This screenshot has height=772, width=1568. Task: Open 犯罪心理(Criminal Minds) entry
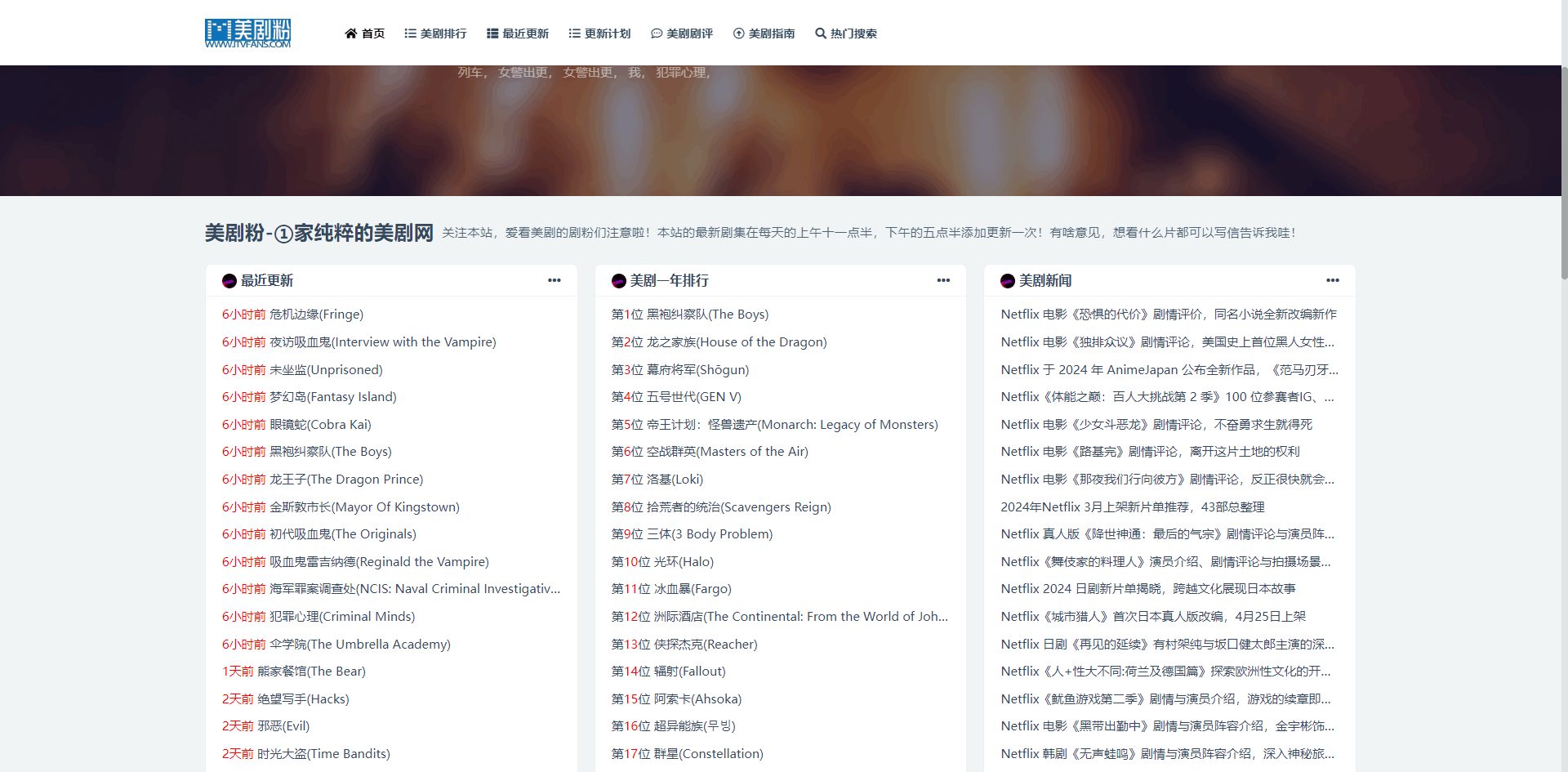342,617
